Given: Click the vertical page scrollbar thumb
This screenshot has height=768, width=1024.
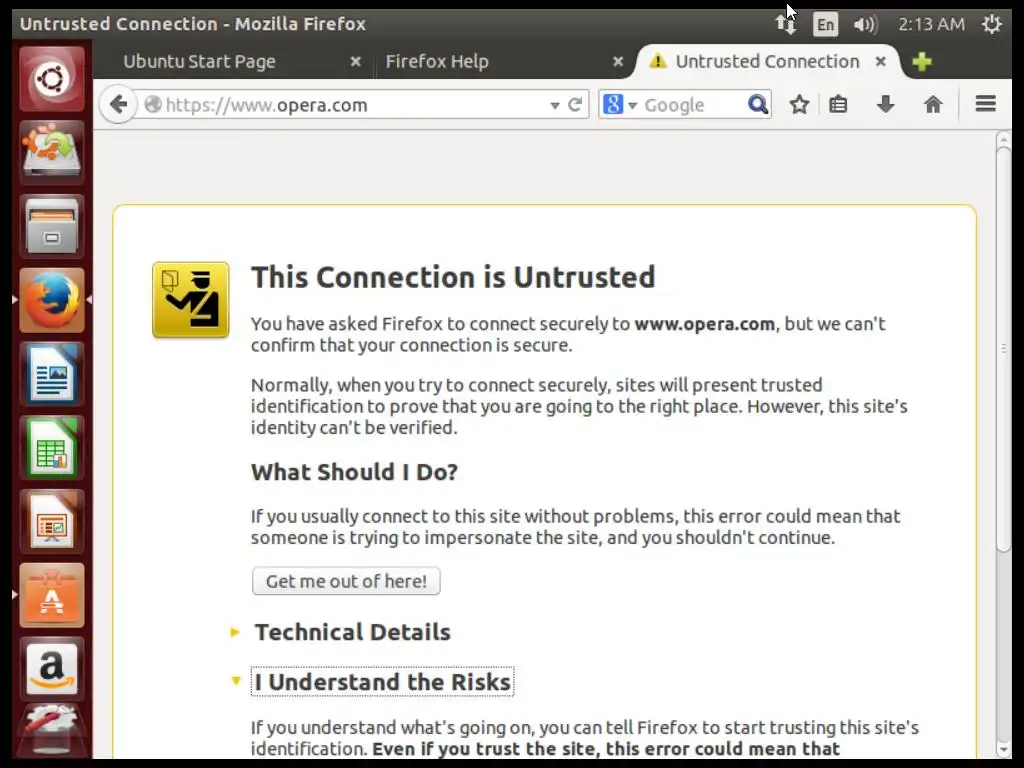Looking at the screenshot, I should [1004, 349].
